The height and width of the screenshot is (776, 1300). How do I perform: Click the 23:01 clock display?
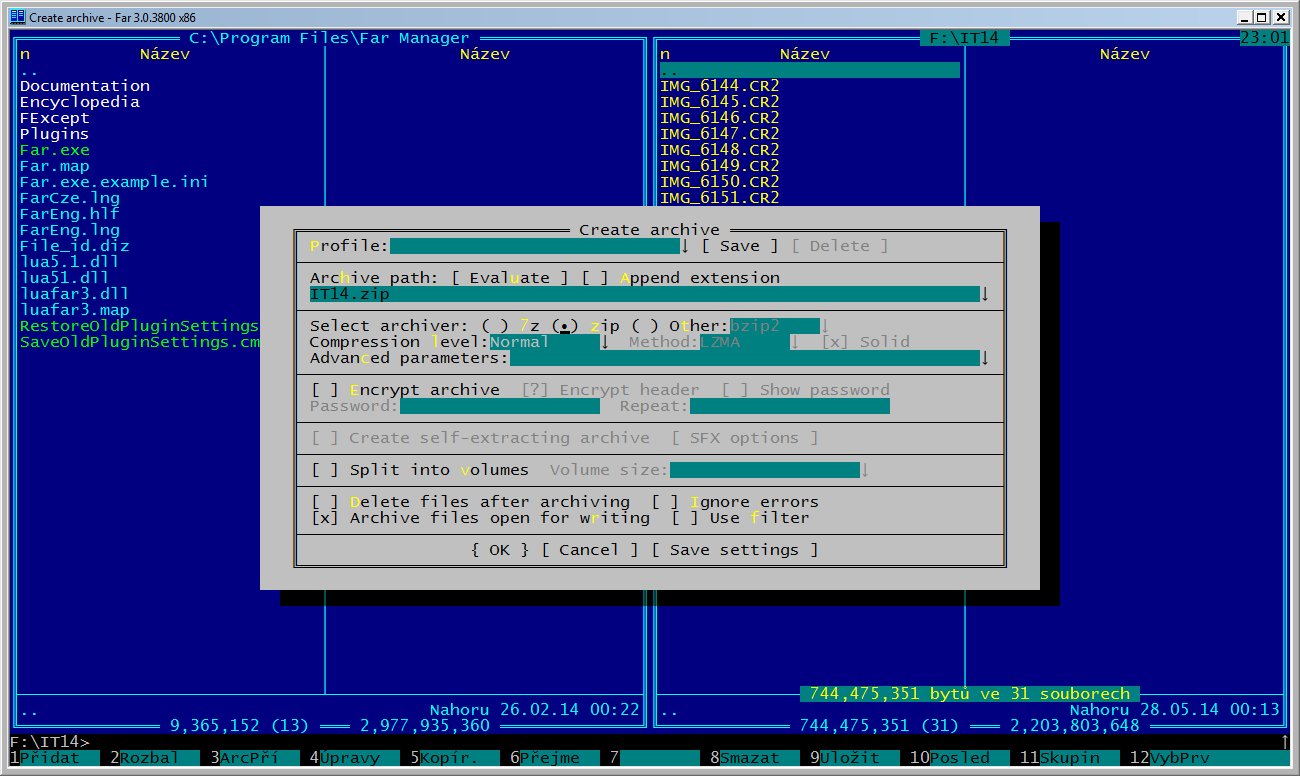pos(1264,38)
